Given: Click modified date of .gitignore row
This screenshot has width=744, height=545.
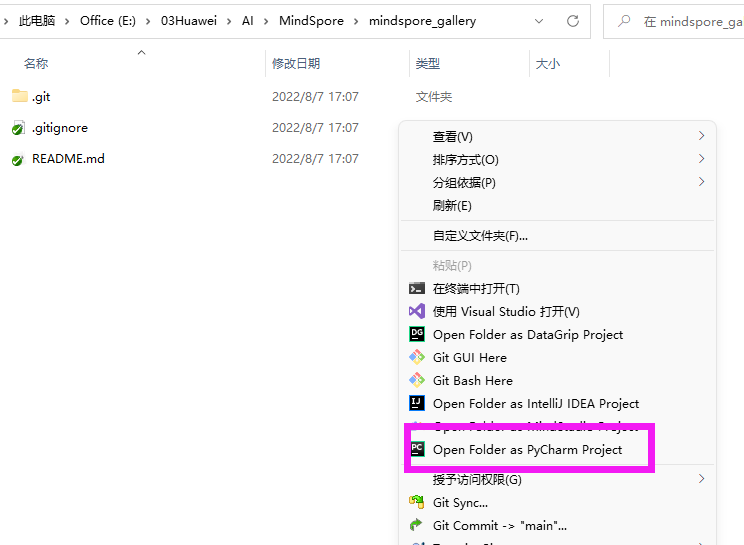Looking at the screenshot, I should tap(315, 128).
